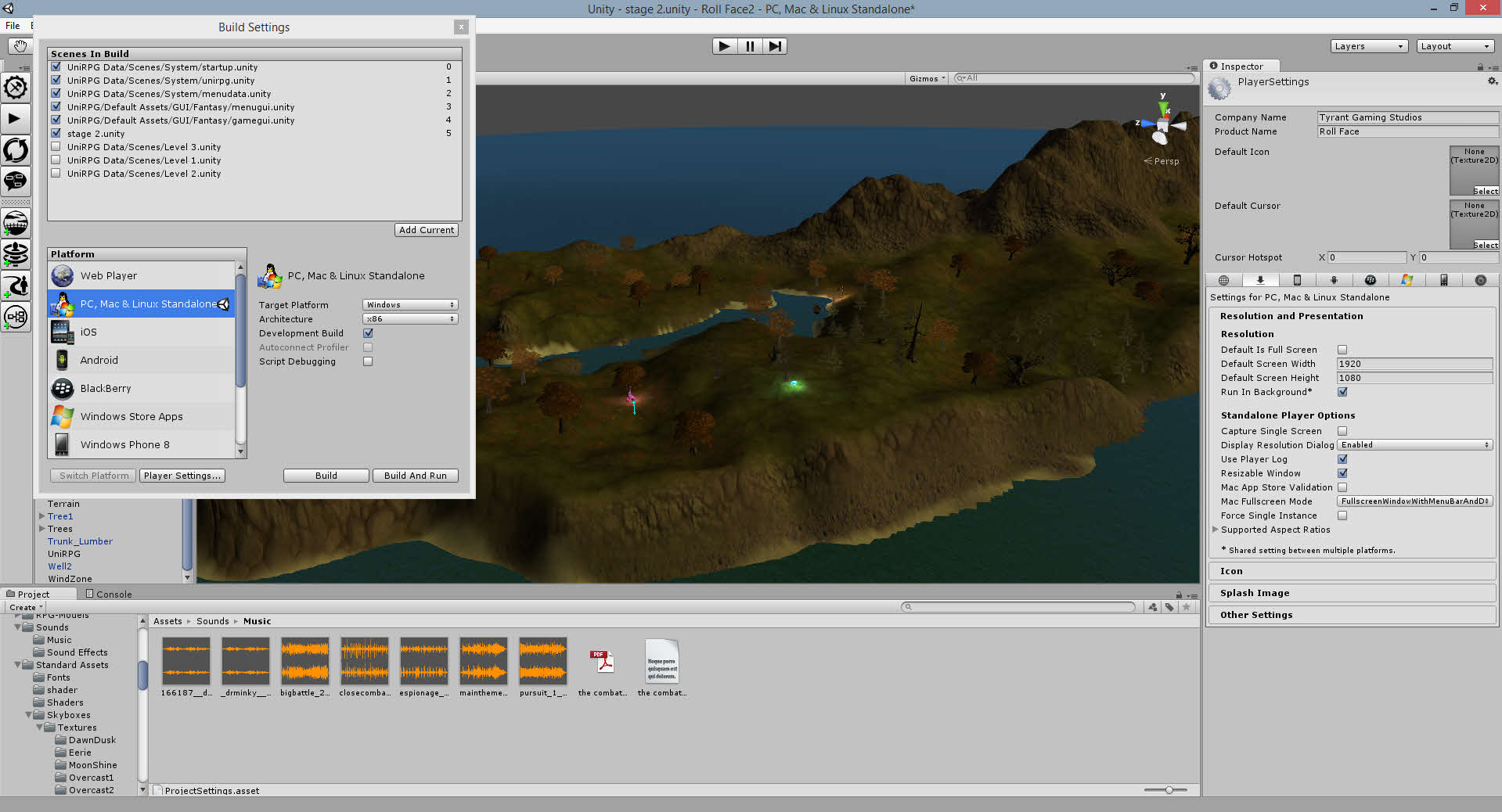Uncheck stage 2.unity scene in build
Screen dimensions: 1502x812
(56, 133)
